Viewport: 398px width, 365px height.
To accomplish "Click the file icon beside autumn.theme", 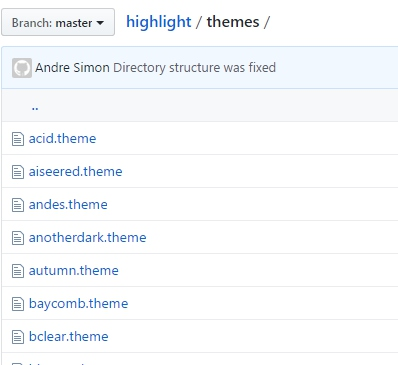I will click(x=18, y=271).
